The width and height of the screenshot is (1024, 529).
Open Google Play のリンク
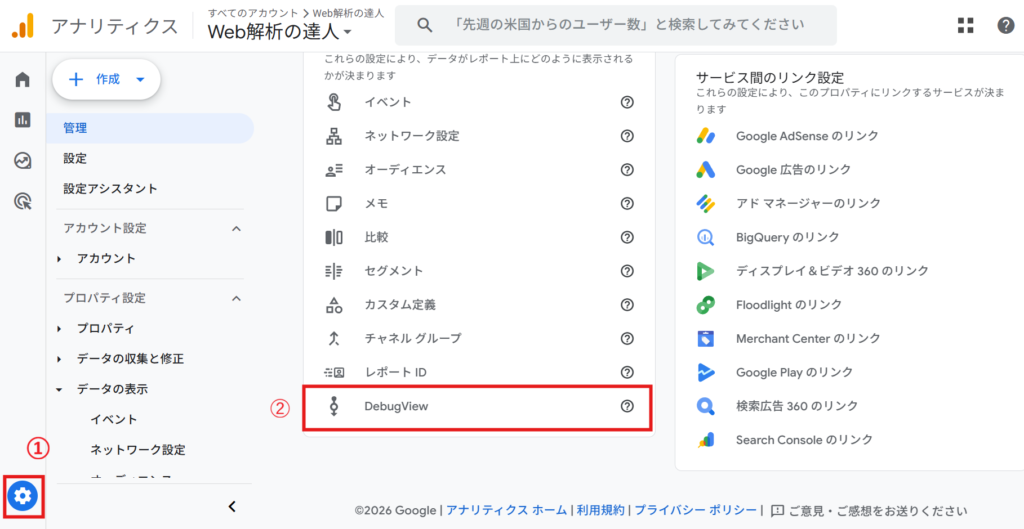pyautogui.click(x=794, y=372)
